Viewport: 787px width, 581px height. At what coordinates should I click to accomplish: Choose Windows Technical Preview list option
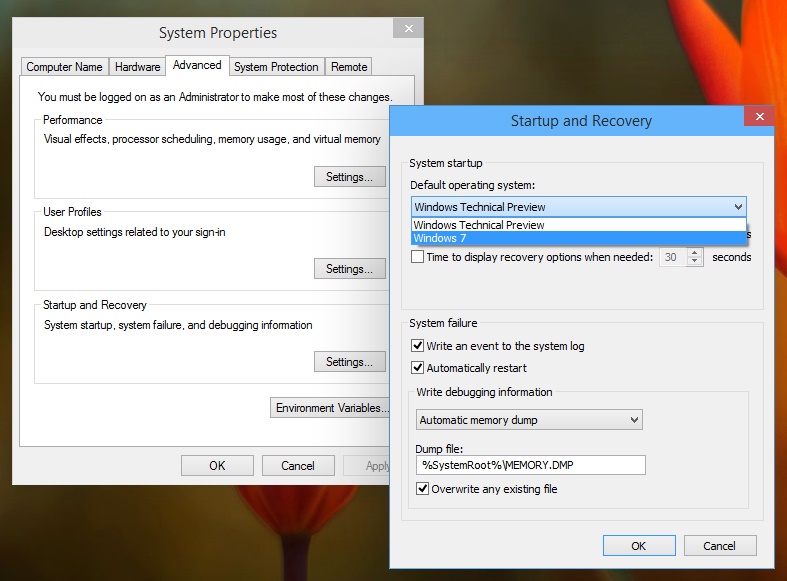(x=579, y=225)
